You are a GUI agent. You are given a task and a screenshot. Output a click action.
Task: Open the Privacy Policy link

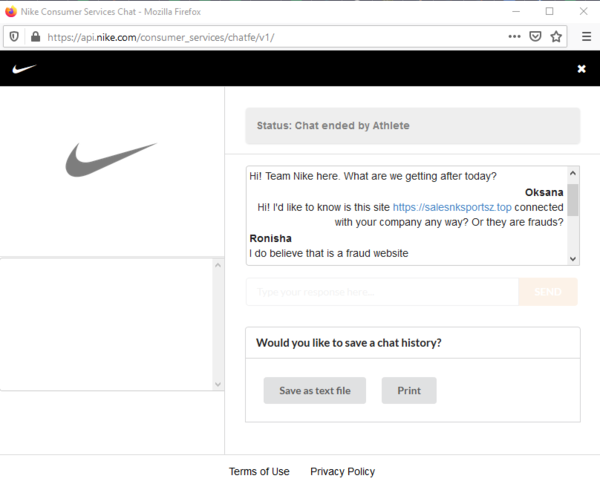342,472
